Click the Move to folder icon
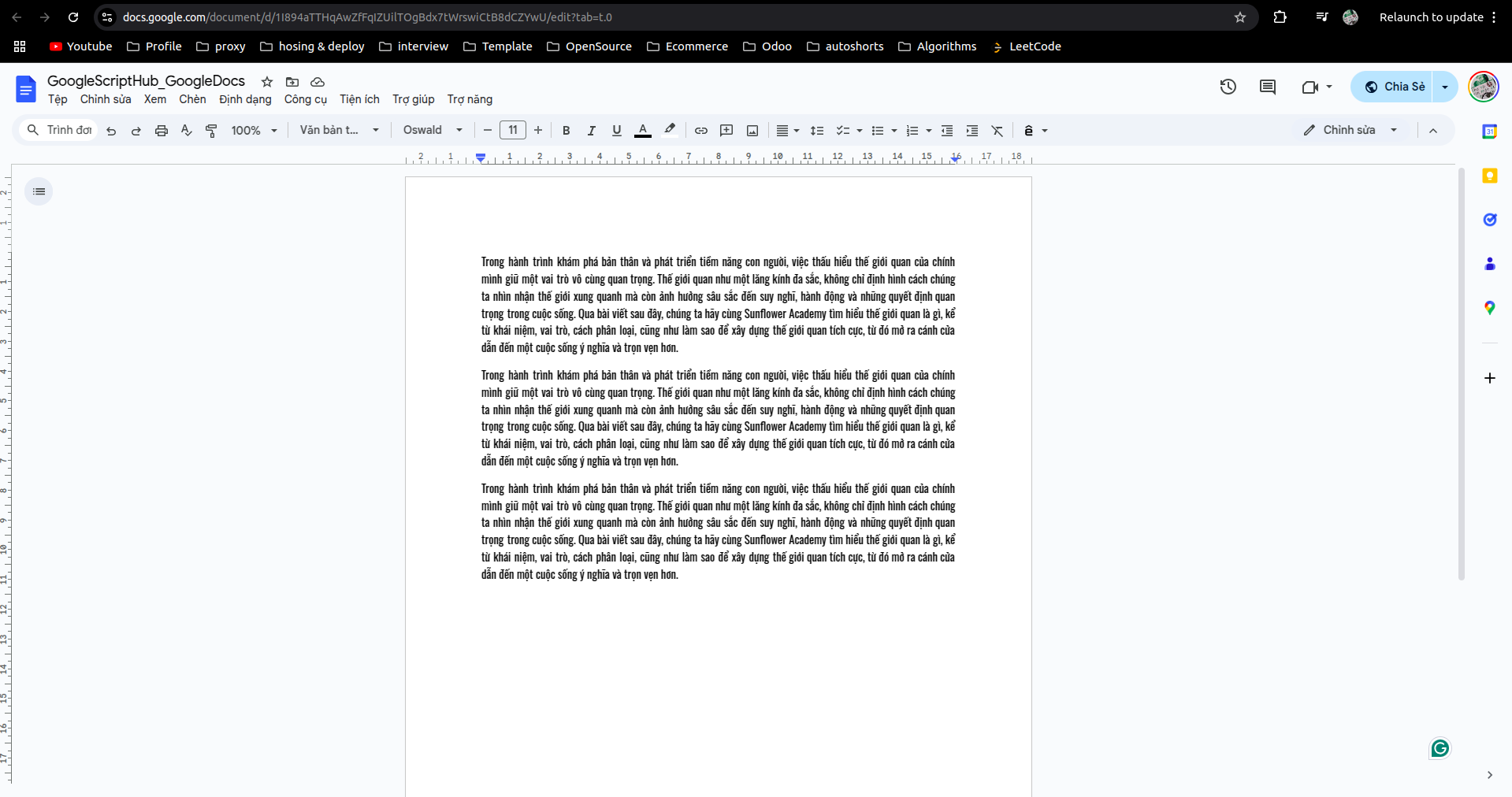 coord(292,82)
